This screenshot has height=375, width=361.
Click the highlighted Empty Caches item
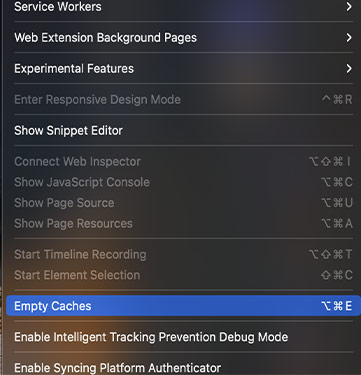[x=183, y=306]
